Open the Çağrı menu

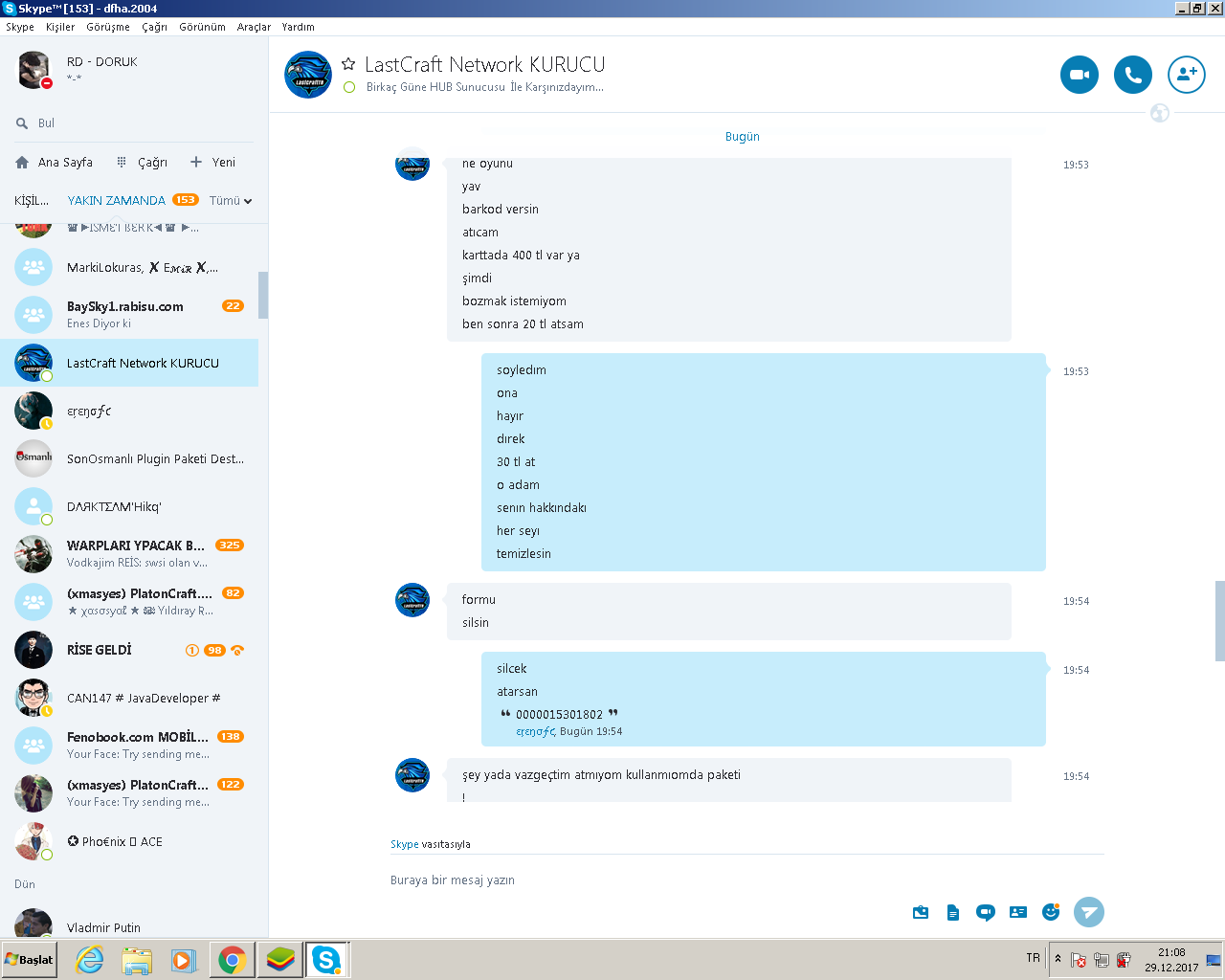(x=155, y=27)
